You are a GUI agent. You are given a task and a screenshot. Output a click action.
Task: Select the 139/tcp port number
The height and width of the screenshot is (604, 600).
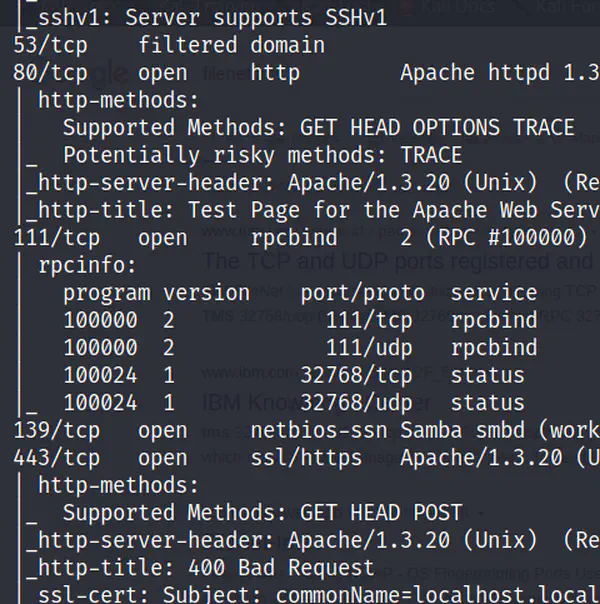coord(56,430)
